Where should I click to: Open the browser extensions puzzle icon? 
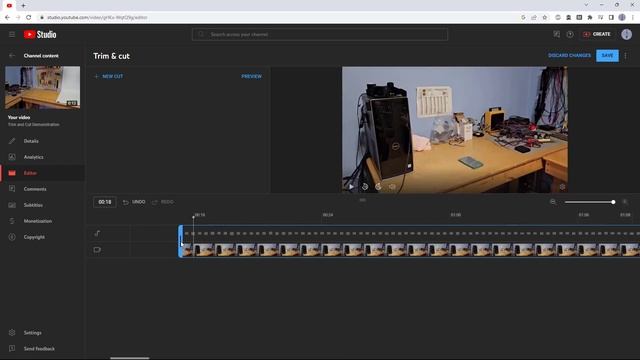(x=590, y=18)
